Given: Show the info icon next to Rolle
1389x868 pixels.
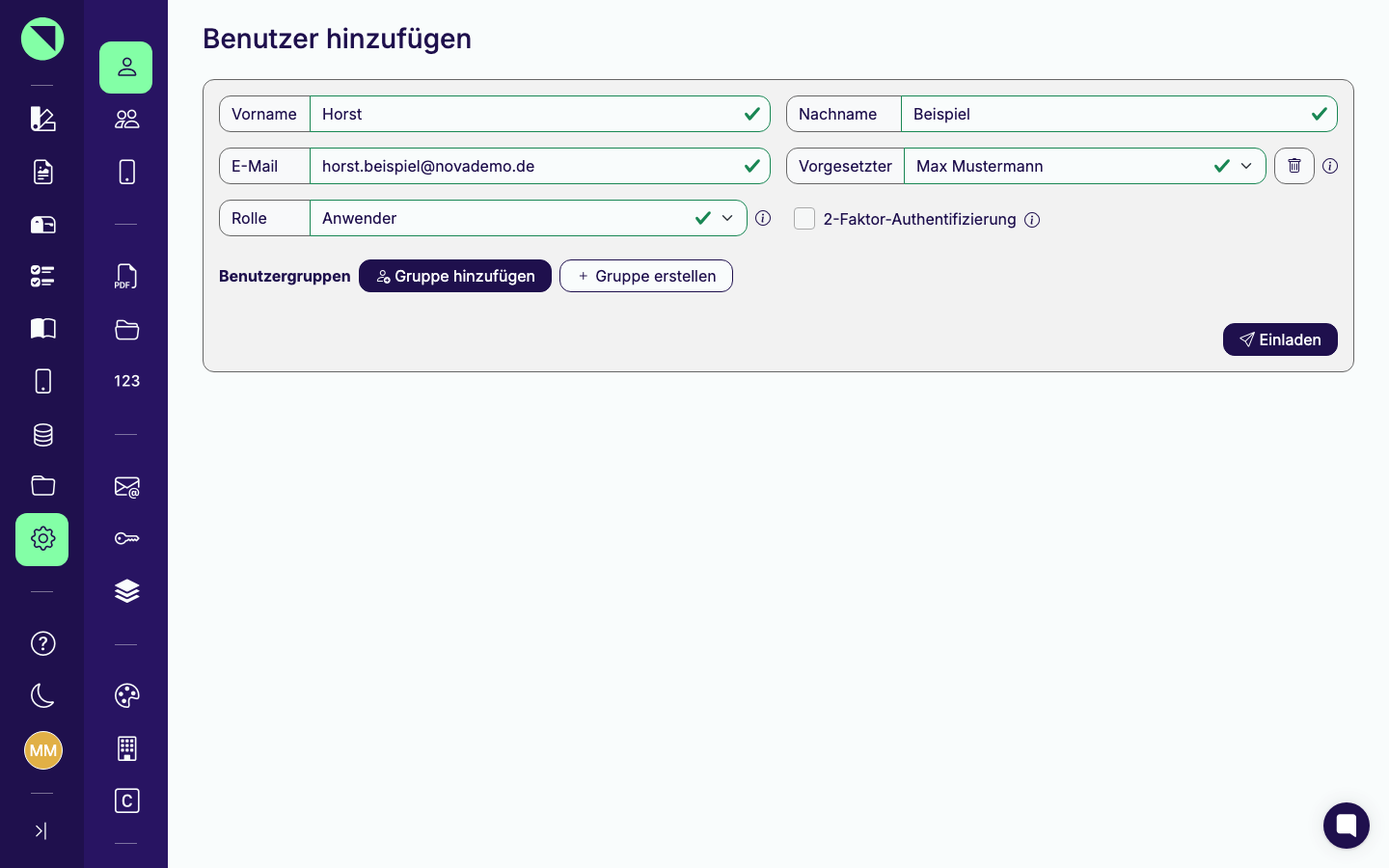Looking at the screenshot, I should click(x=763, y=218).
